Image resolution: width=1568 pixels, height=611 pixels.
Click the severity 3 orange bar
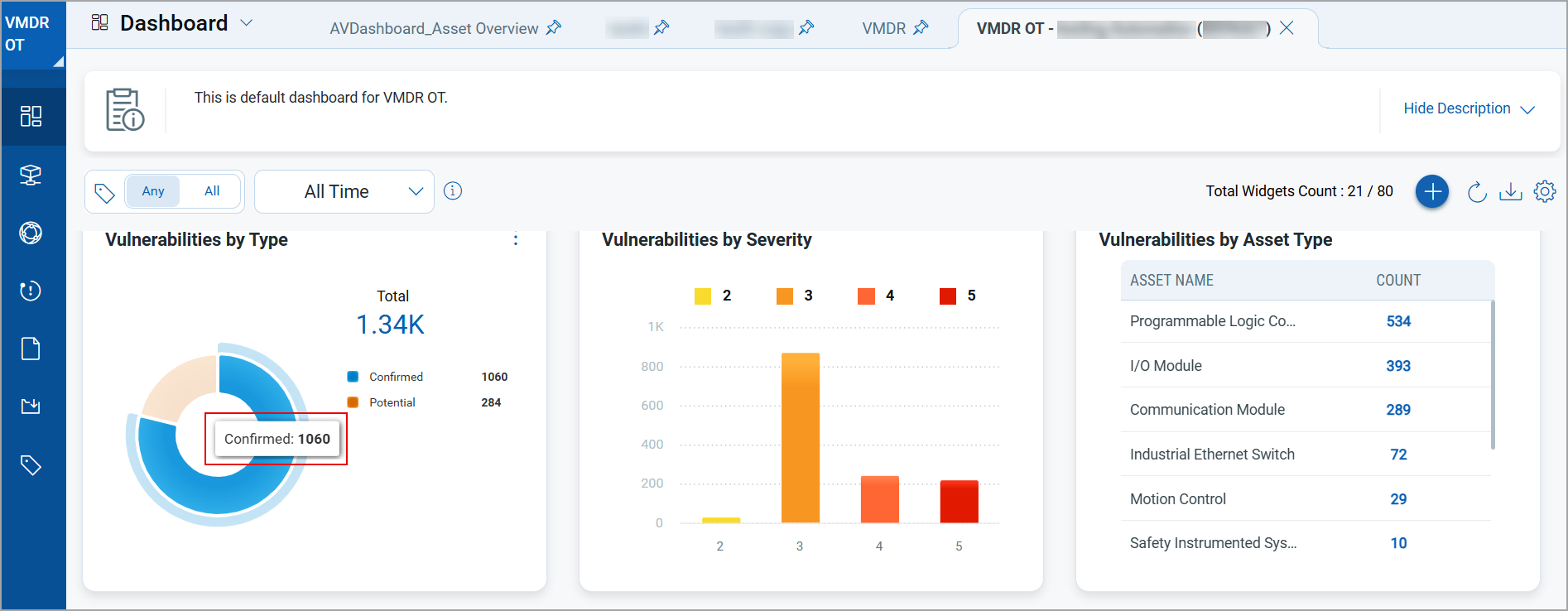(x=801, y=438)
